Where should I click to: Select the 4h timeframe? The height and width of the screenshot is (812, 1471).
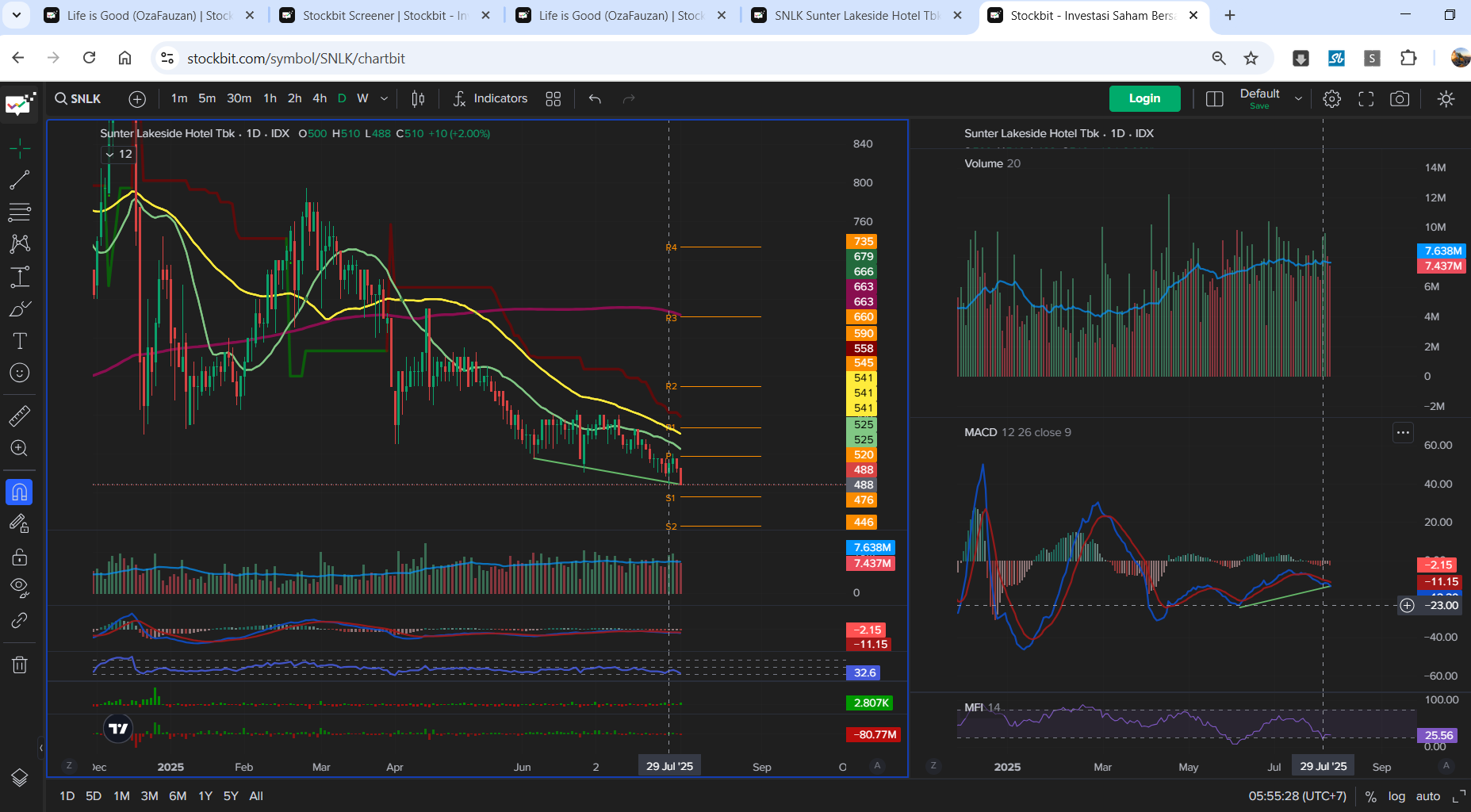click(320, 98)
